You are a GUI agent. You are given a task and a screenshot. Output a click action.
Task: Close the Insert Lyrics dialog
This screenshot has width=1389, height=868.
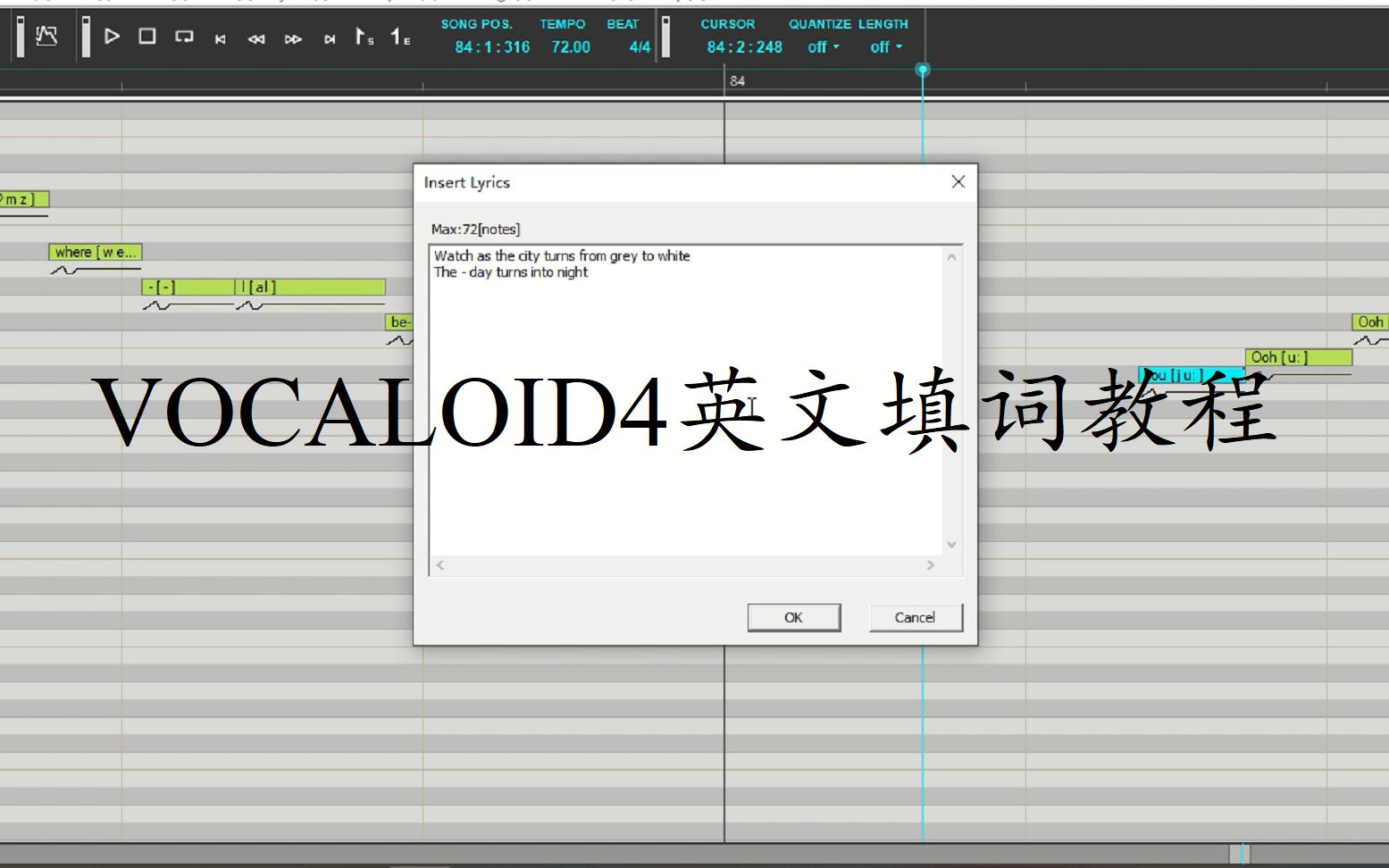(x=958, y=181)
